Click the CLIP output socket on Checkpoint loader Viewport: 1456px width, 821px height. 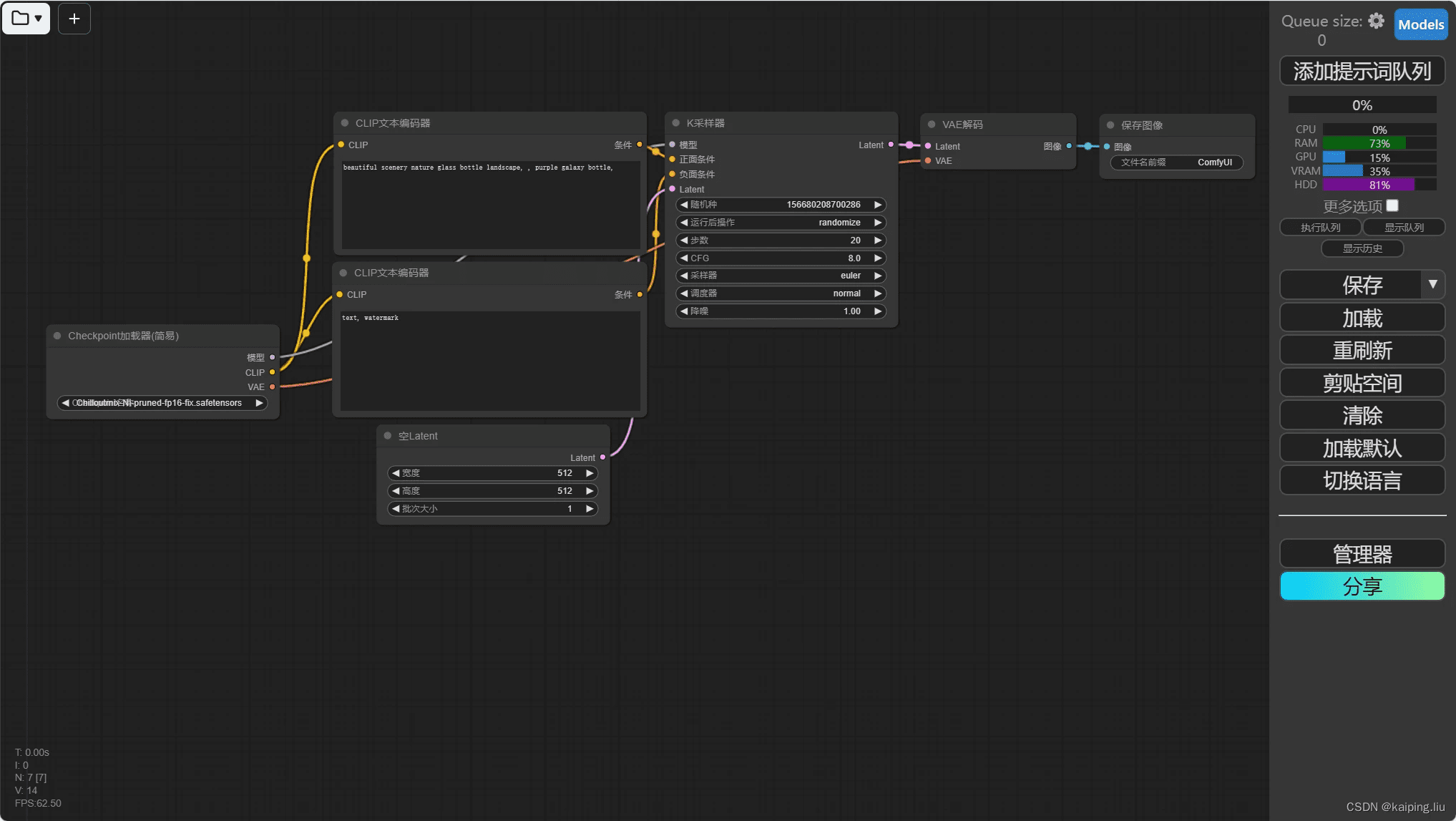point(272,372)
